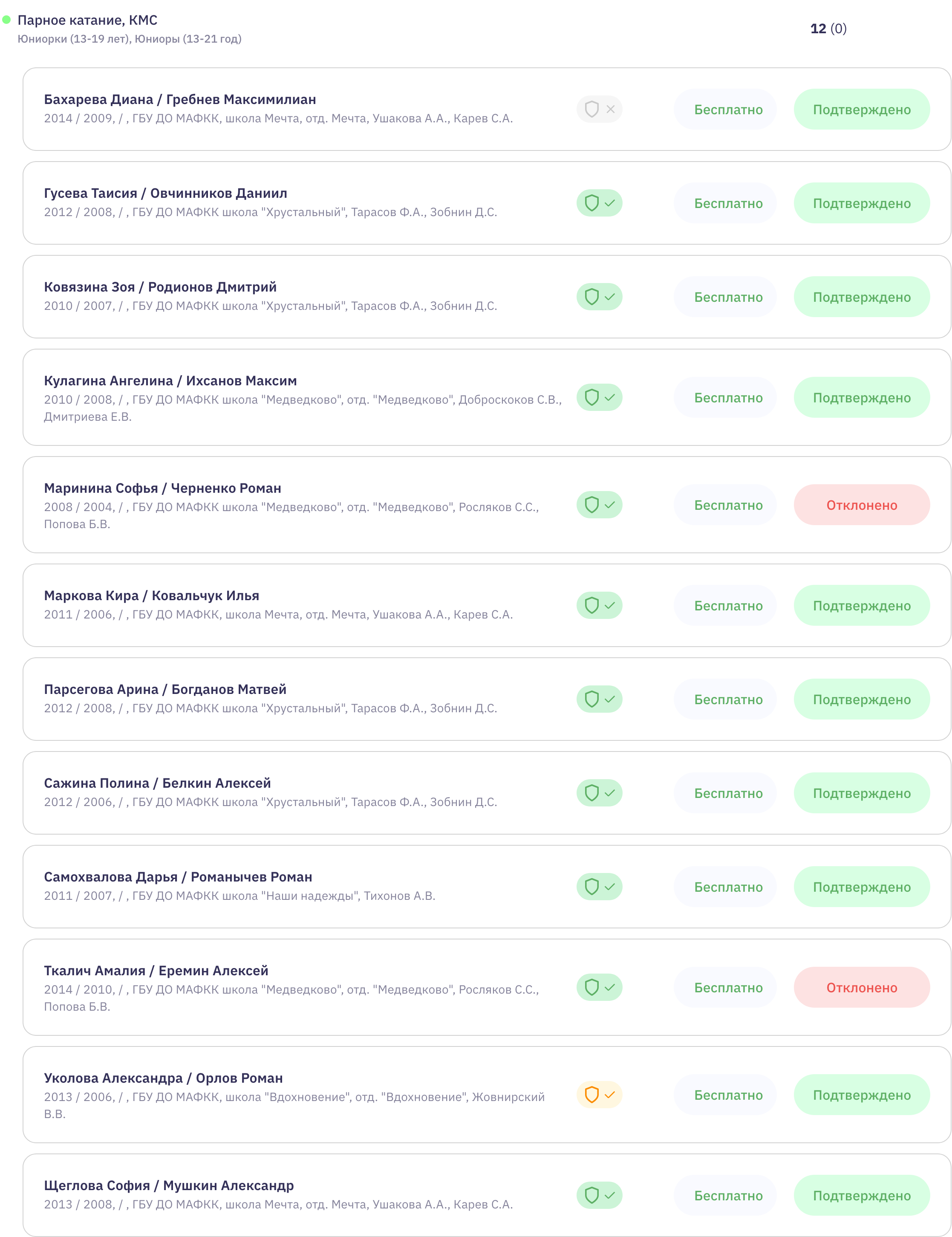Click Подтверждено status for Бахарева Диана
The width and height of the screenshot is (952, 1237).
861,109
